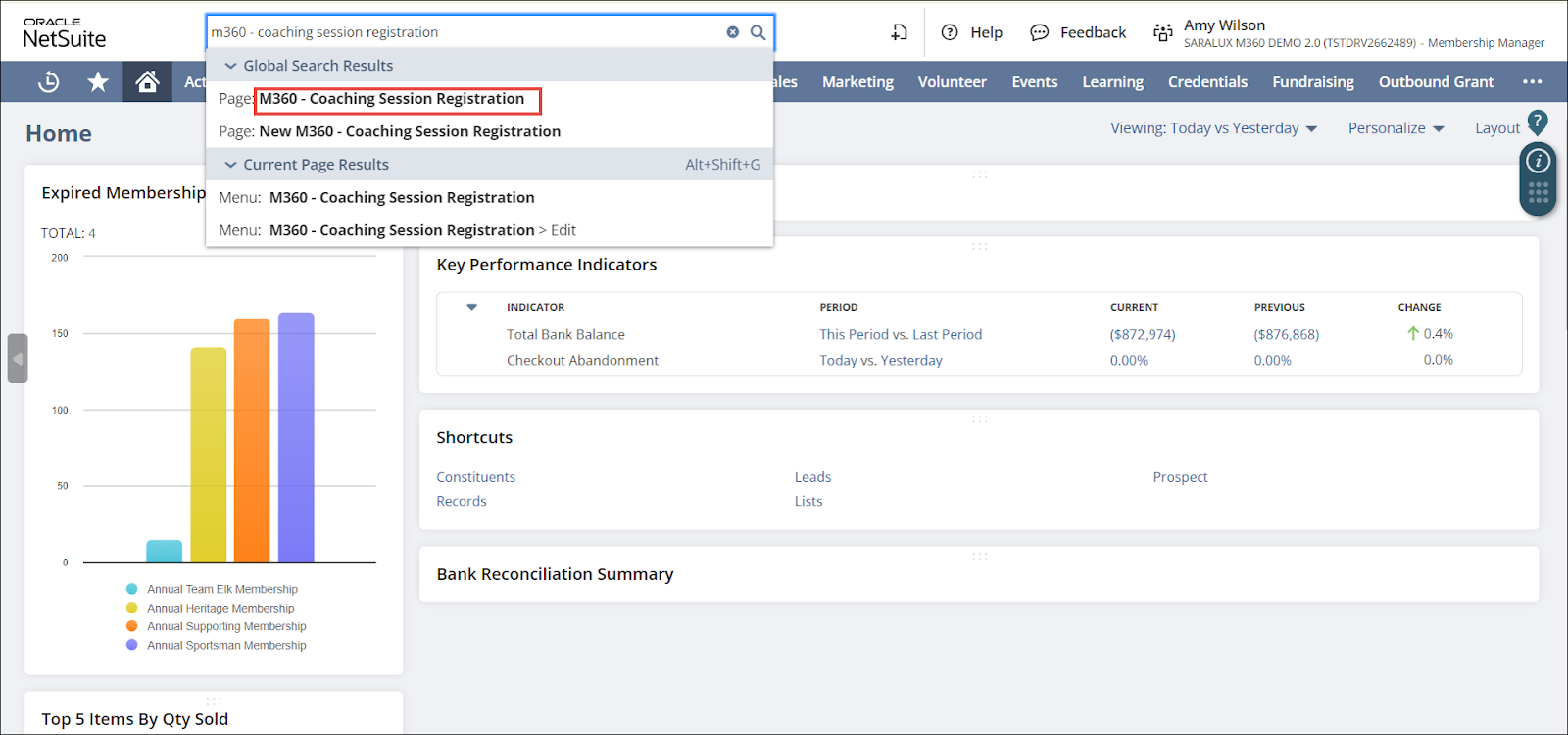Select Page: M360 - Coaching Session Registration result

coord(392,99)
